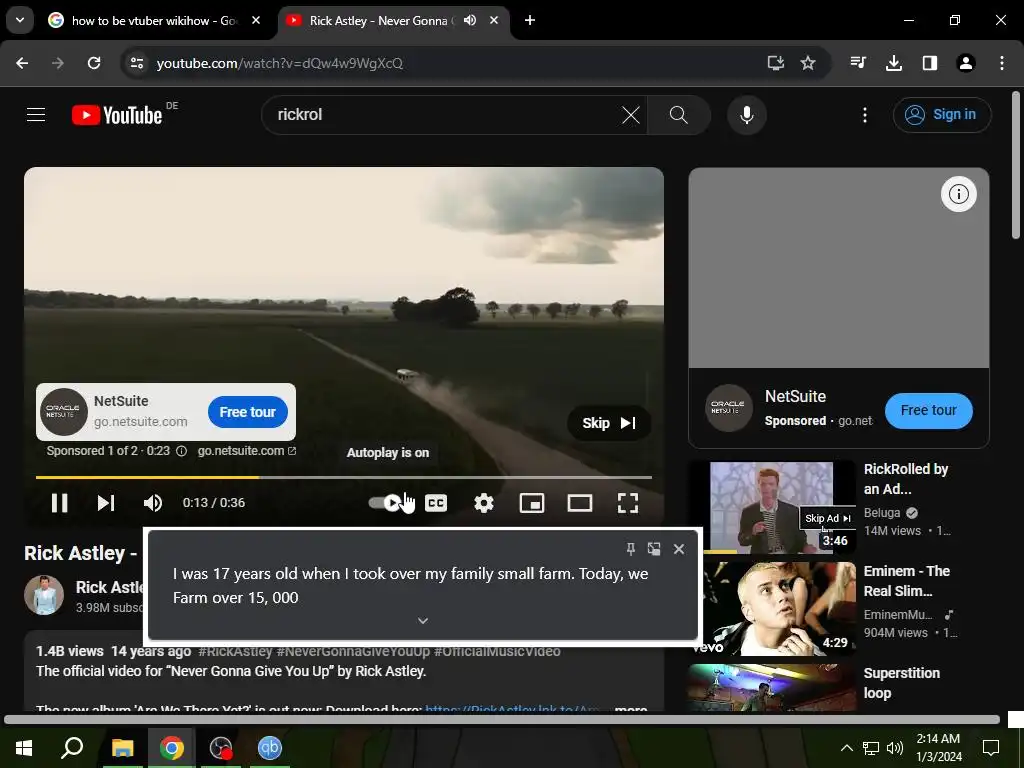Open Chrome downloads

coord(894,63)
